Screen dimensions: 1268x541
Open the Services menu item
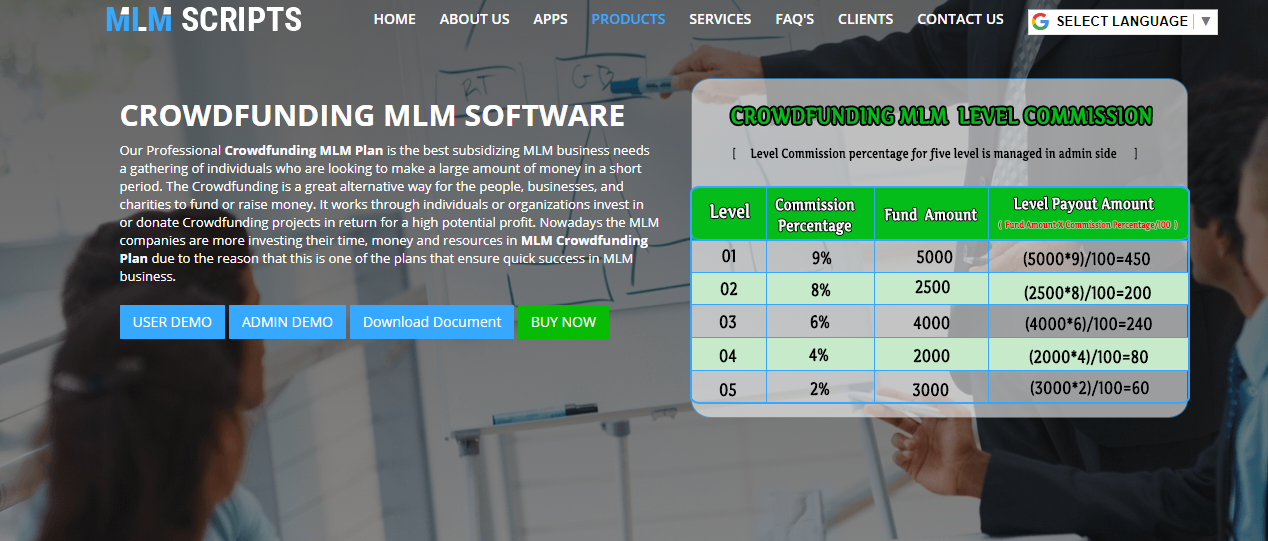720,19
